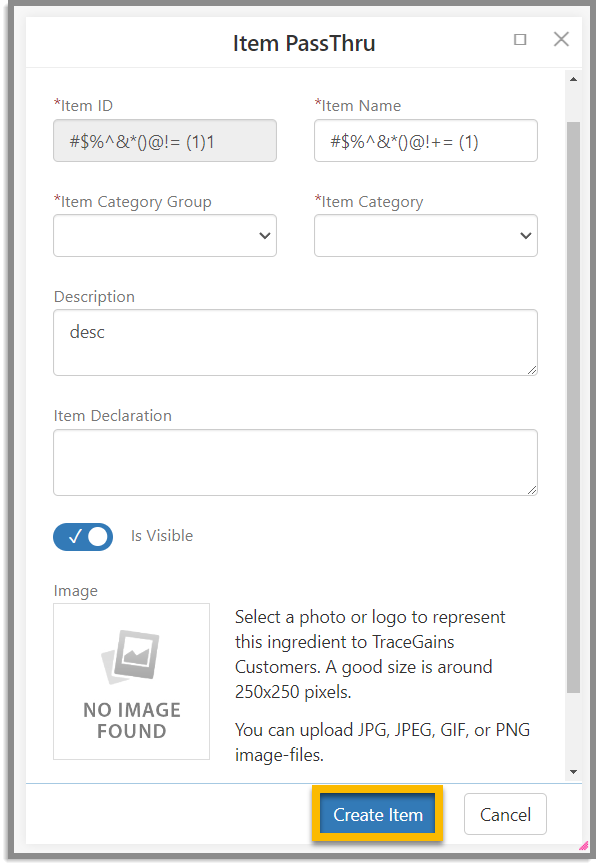
Task: Expand the Item Category dropdown
Action: coord(426,236)
